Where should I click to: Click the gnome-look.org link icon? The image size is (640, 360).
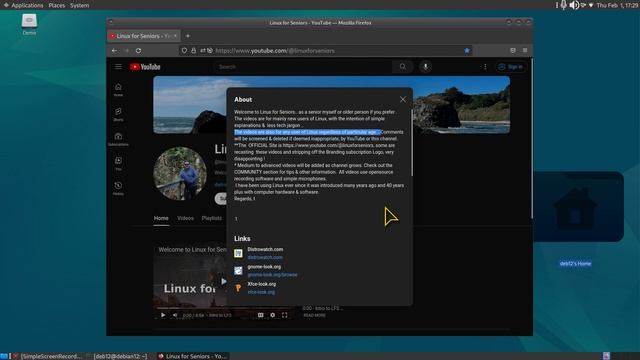[238, 271]
